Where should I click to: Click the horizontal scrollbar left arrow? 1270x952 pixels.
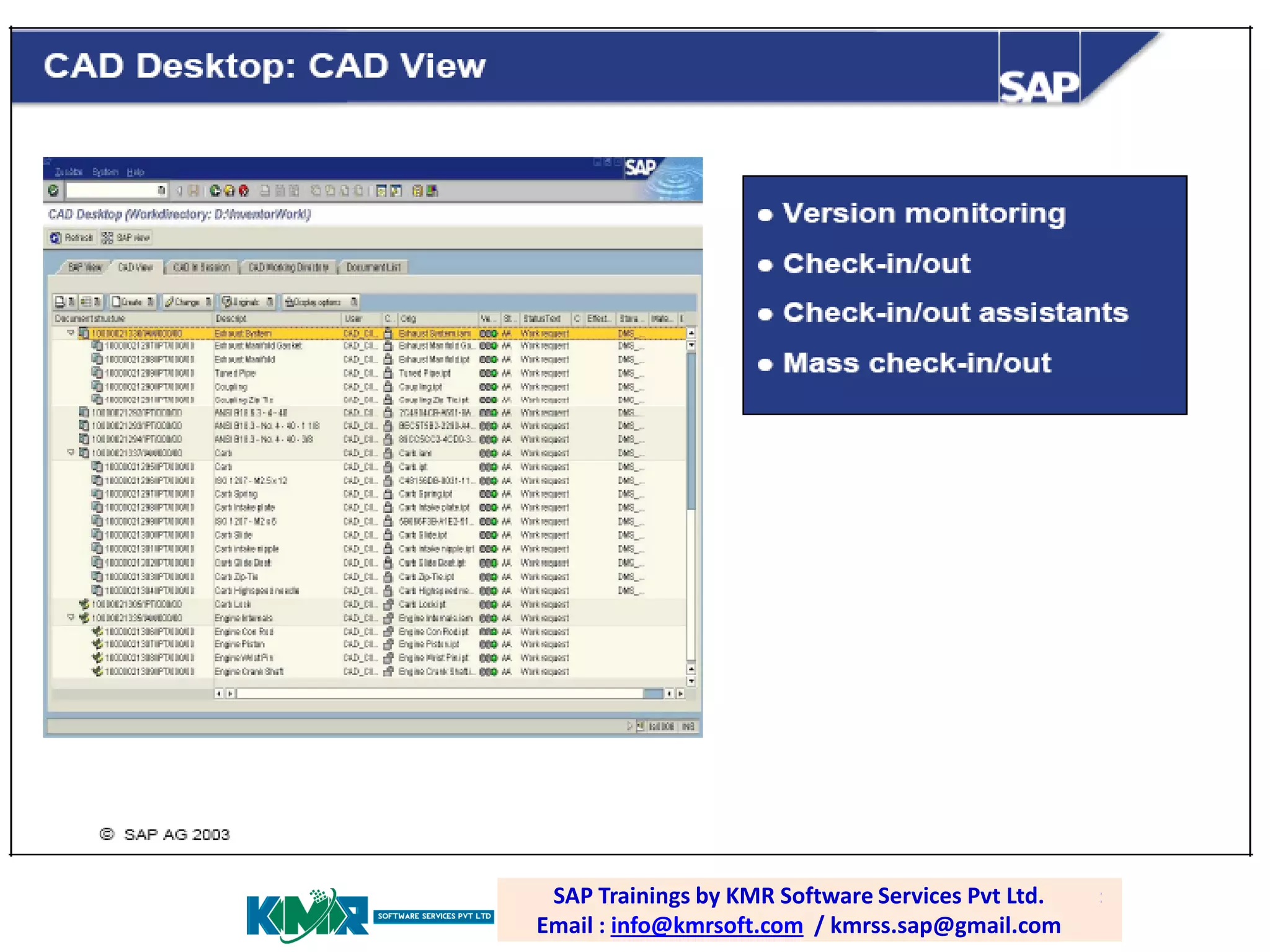click(219, 694)
